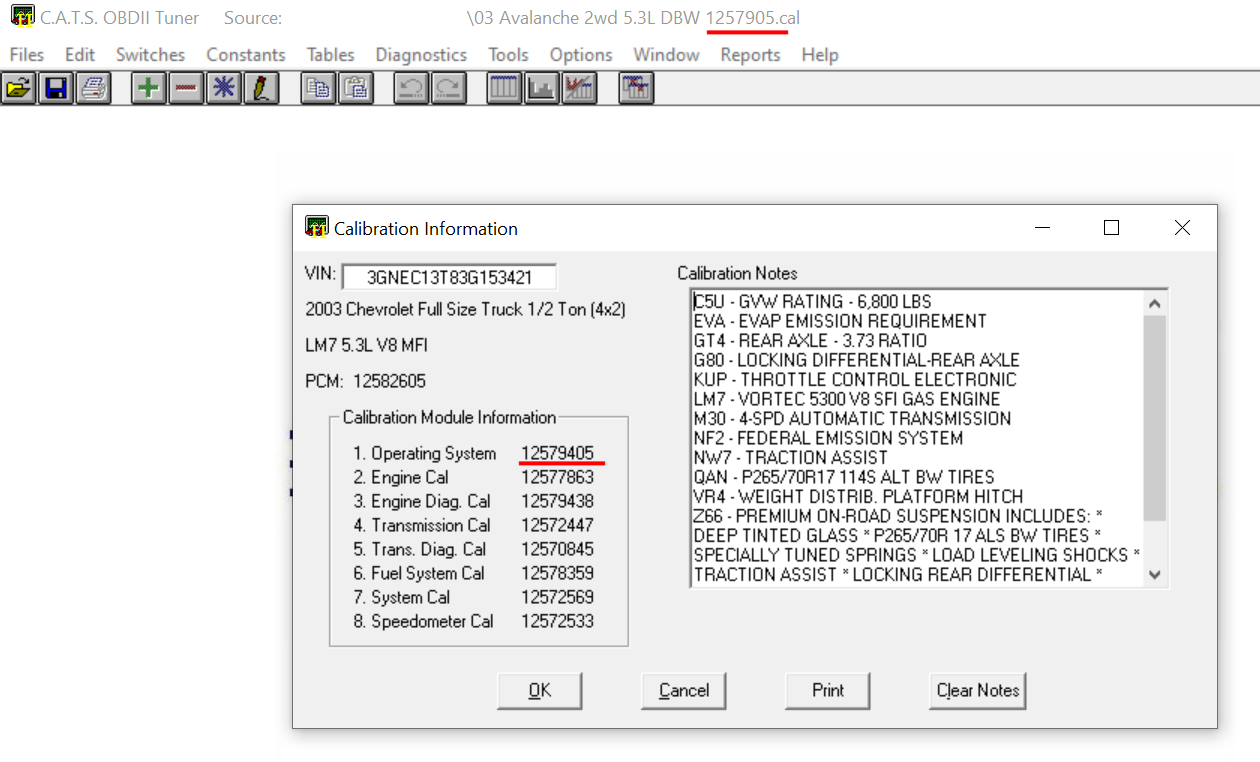Redo change with the redo arrow icon

(x=449, y=88)
